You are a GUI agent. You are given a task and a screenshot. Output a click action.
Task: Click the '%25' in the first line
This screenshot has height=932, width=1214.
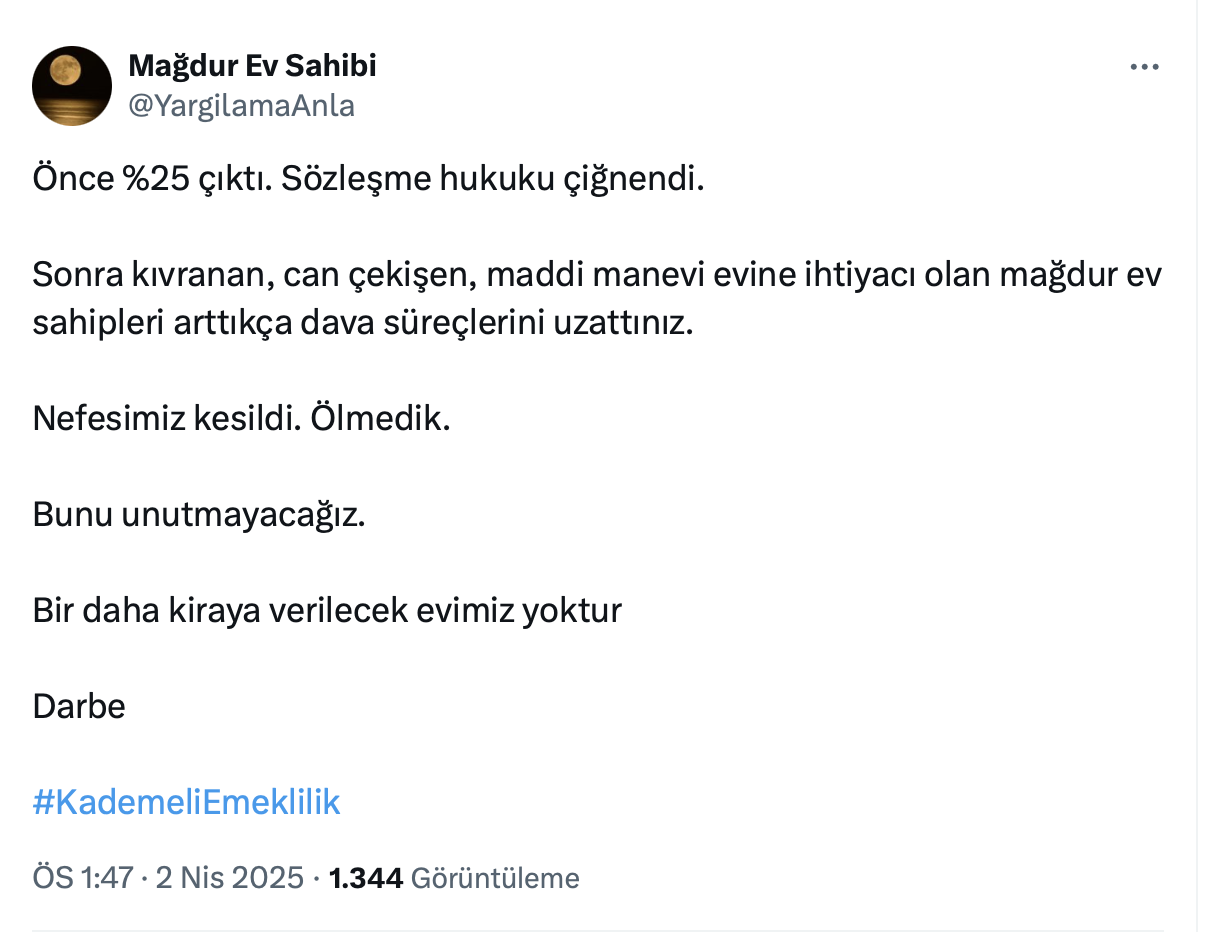[147, 178]
